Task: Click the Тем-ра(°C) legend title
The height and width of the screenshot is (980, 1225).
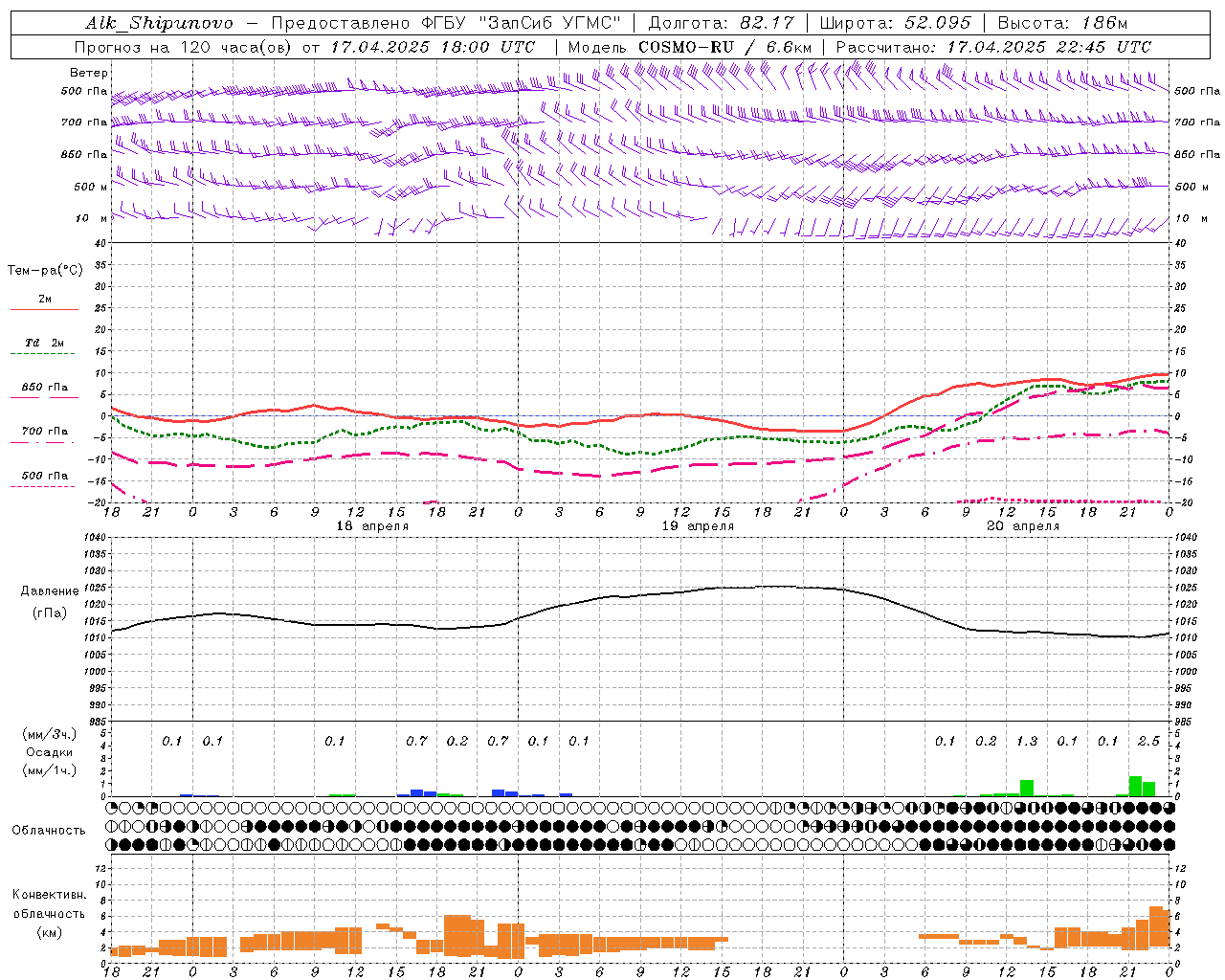Action: tap(45, 271)
